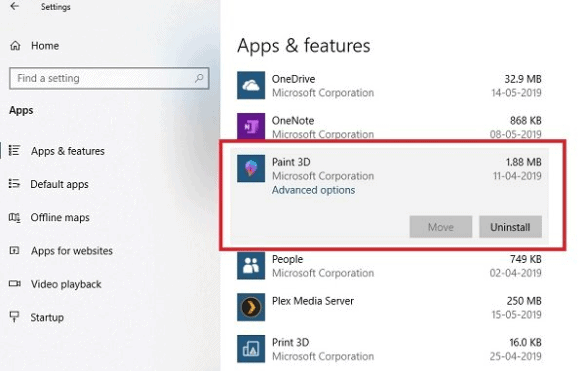This screenshot has height=371, width=585.
Task: Click the back arrow in Settings
Action: 15,6
